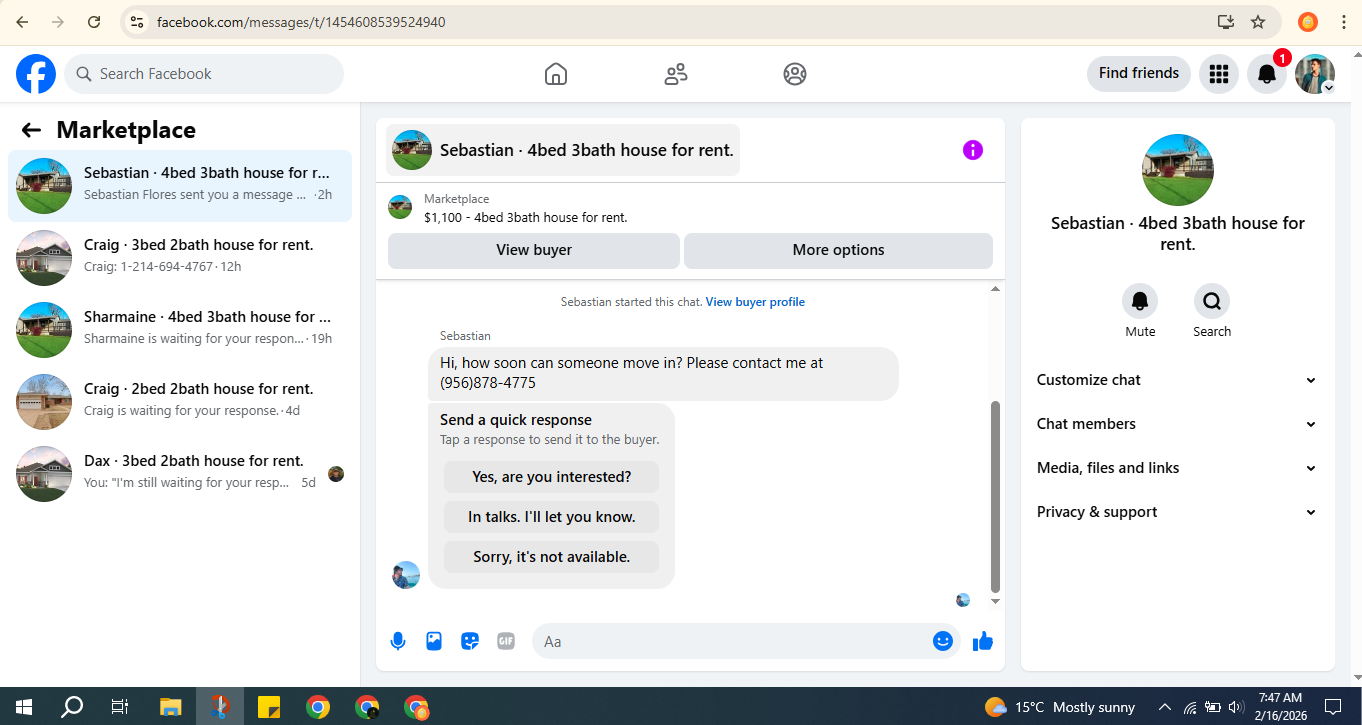Open Sharmaine 4bed 3bath conversation
The image size is (1362, 725).
(x=180, y=330)
